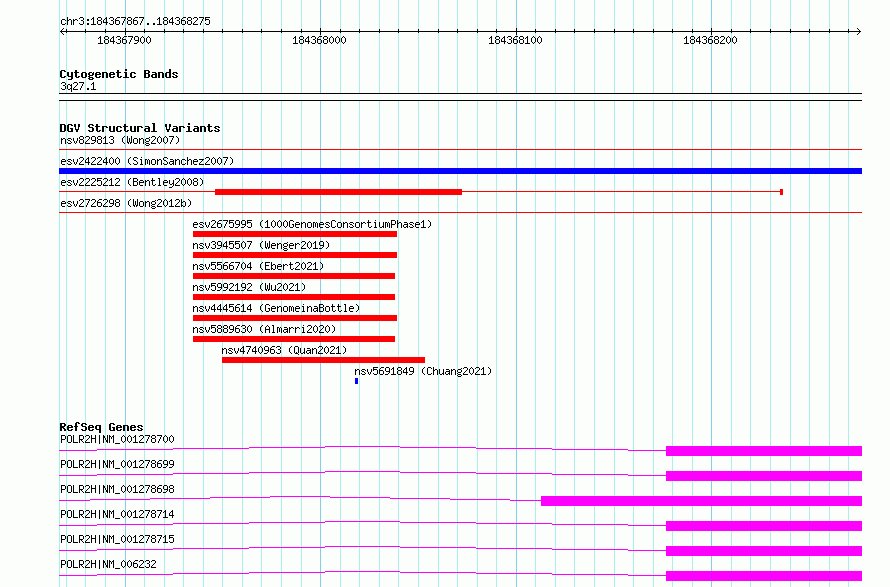Open the esv2726298 (Wong2012b) label
The height and width of the screenshot is (587, 890).
click(126, 203)
